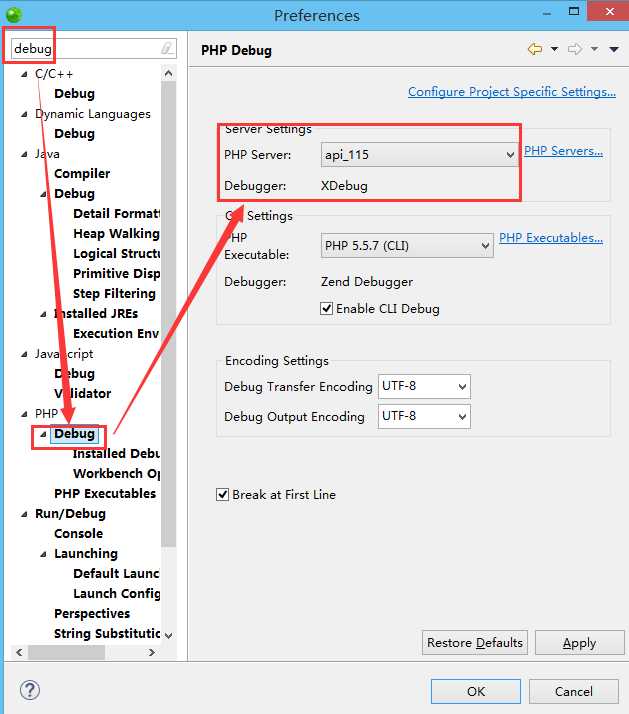Screen dimensions: 629x714
Task: Open Debug Transfer Encoding dropdown
Action: (x=424, y=387)
